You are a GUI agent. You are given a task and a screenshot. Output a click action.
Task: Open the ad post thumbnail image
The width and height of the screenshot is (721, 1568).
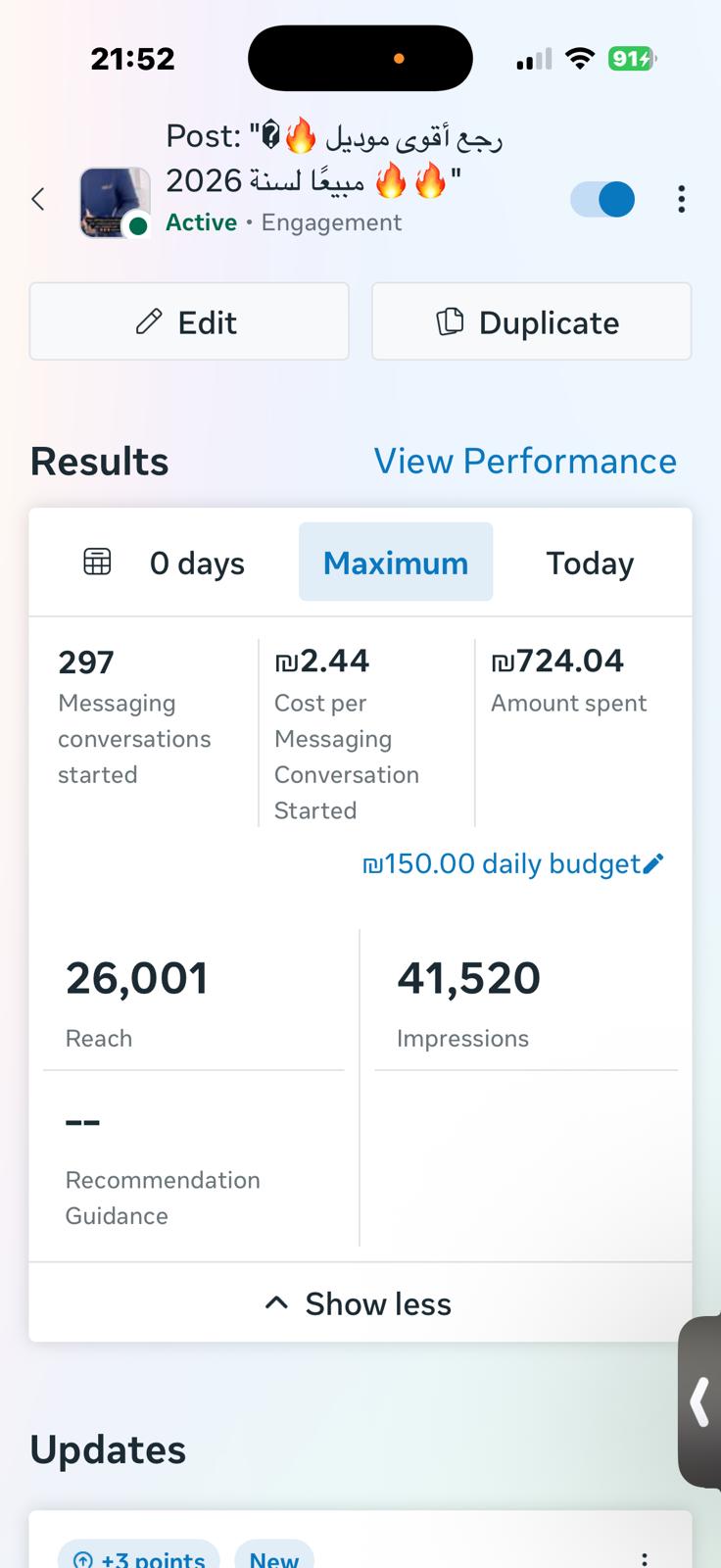pyautogui.click(x=115, y=202)
